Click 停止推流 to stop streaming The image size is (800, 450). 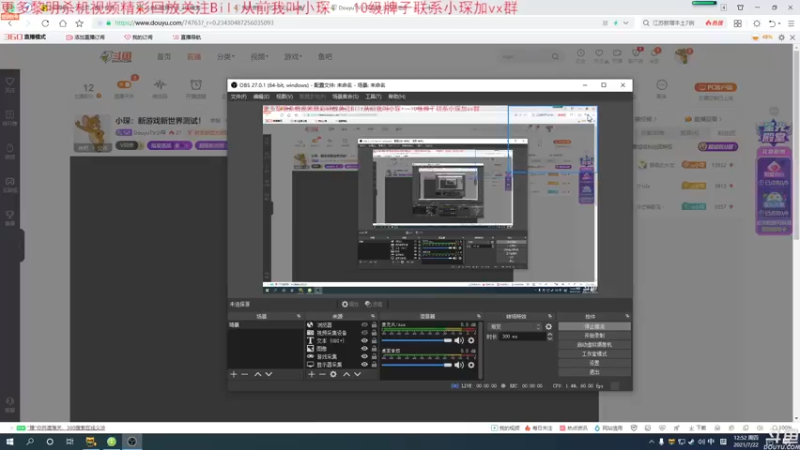[594, 327]
